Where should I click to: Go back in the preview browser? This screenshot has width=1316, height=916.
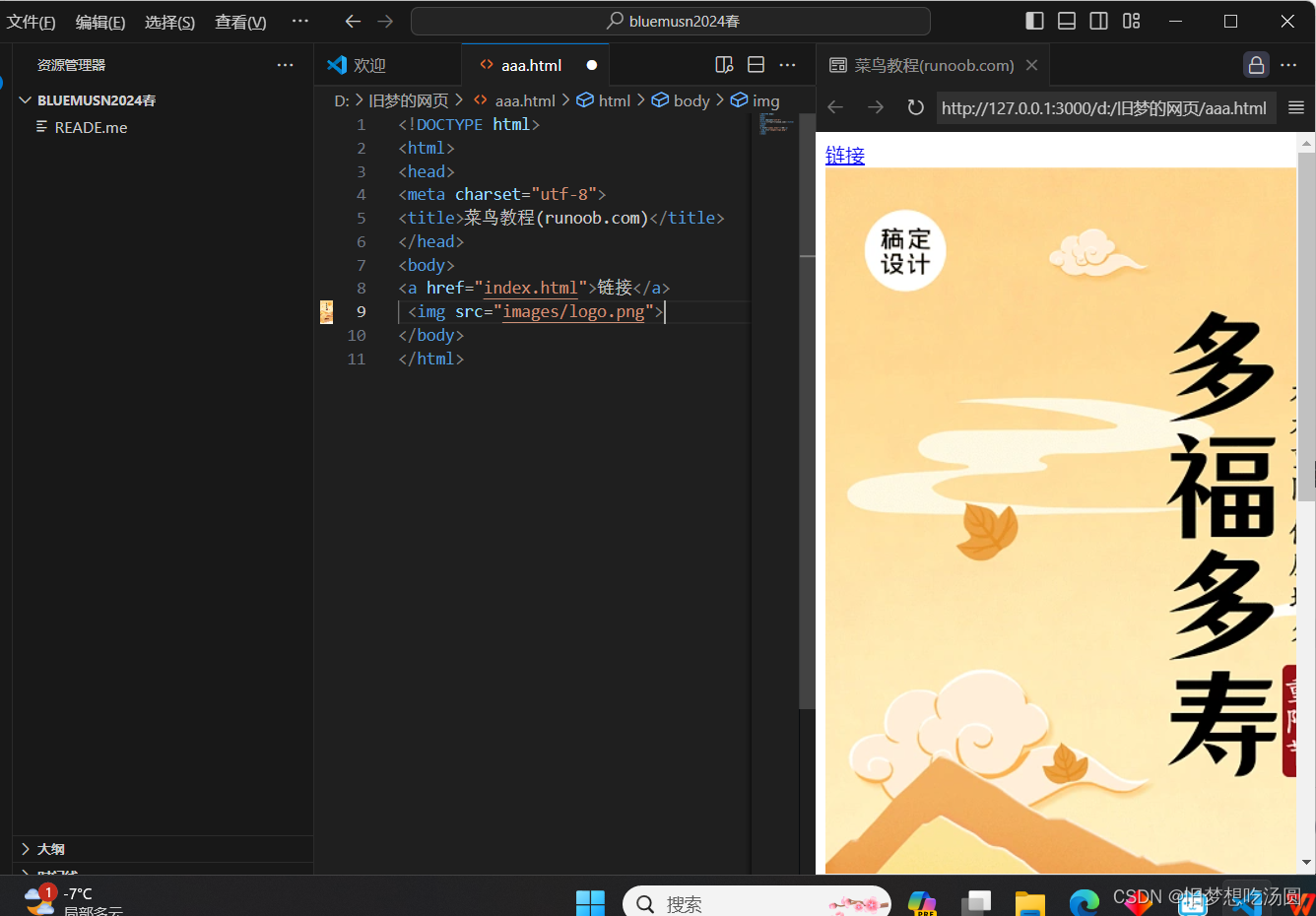pos(835,107)
